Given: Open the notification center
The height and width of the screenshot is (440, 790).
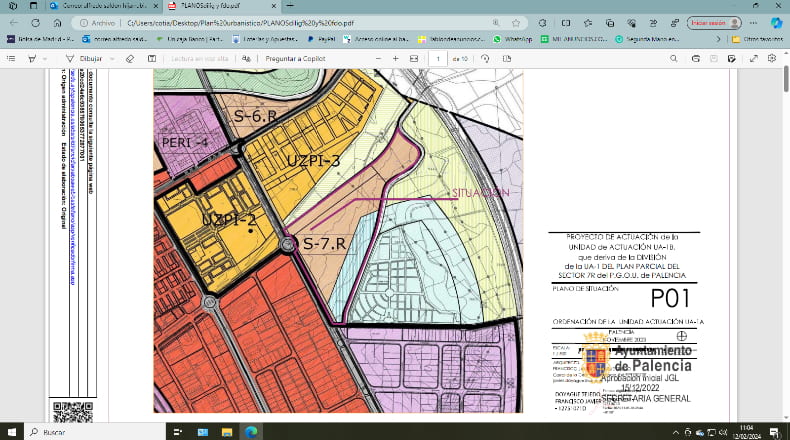Looking at the screenshot, I should [774, 432].
